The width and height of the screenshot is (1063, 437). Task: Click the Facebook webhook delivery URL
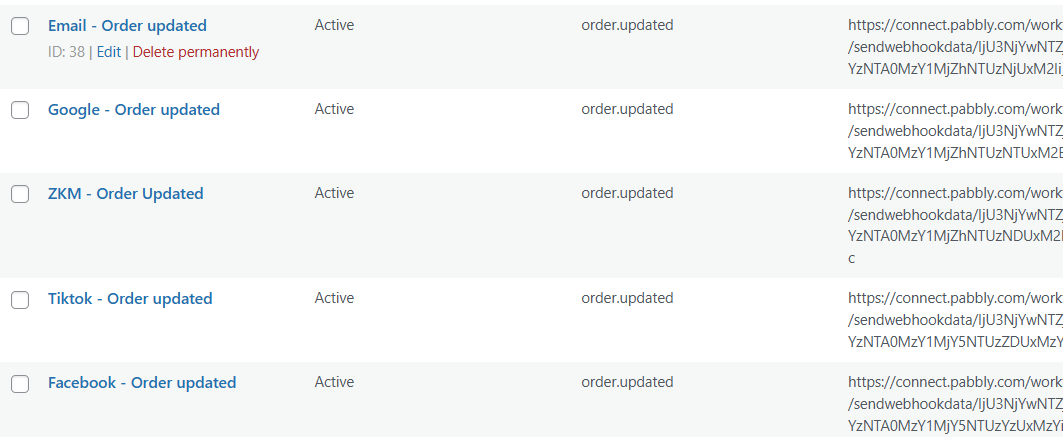pos(954,403)
